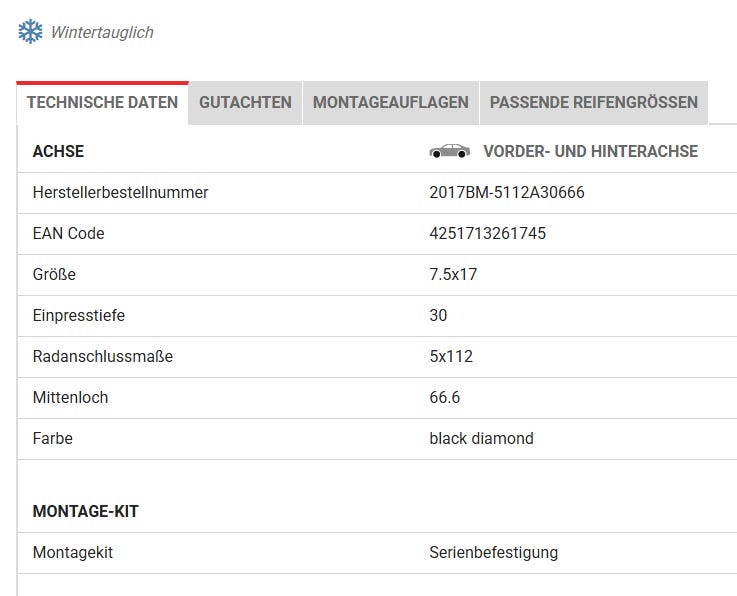
Task: Click the Einpresstiefe value 30
Action: 438,315
